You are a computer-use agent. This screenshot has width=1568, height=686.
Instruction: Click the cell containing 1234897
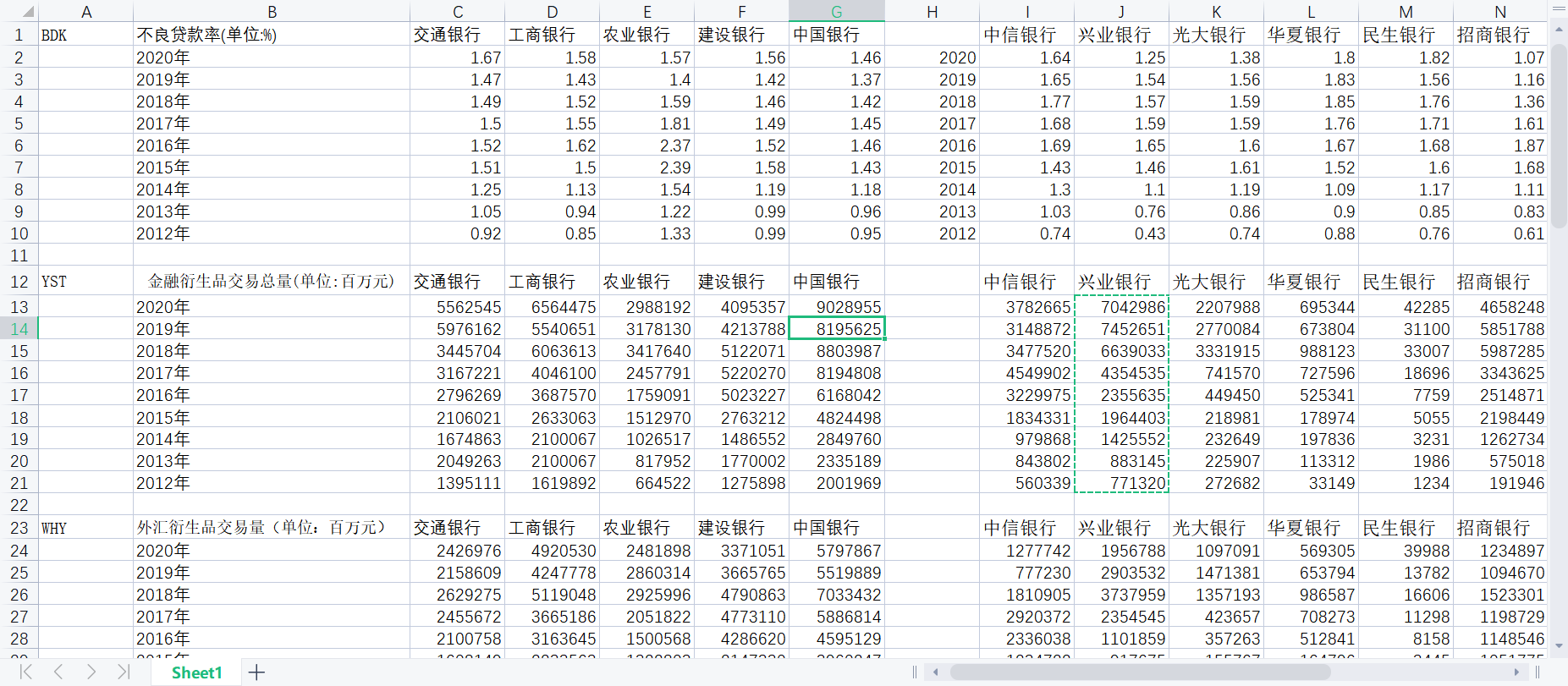(1500, 551)
